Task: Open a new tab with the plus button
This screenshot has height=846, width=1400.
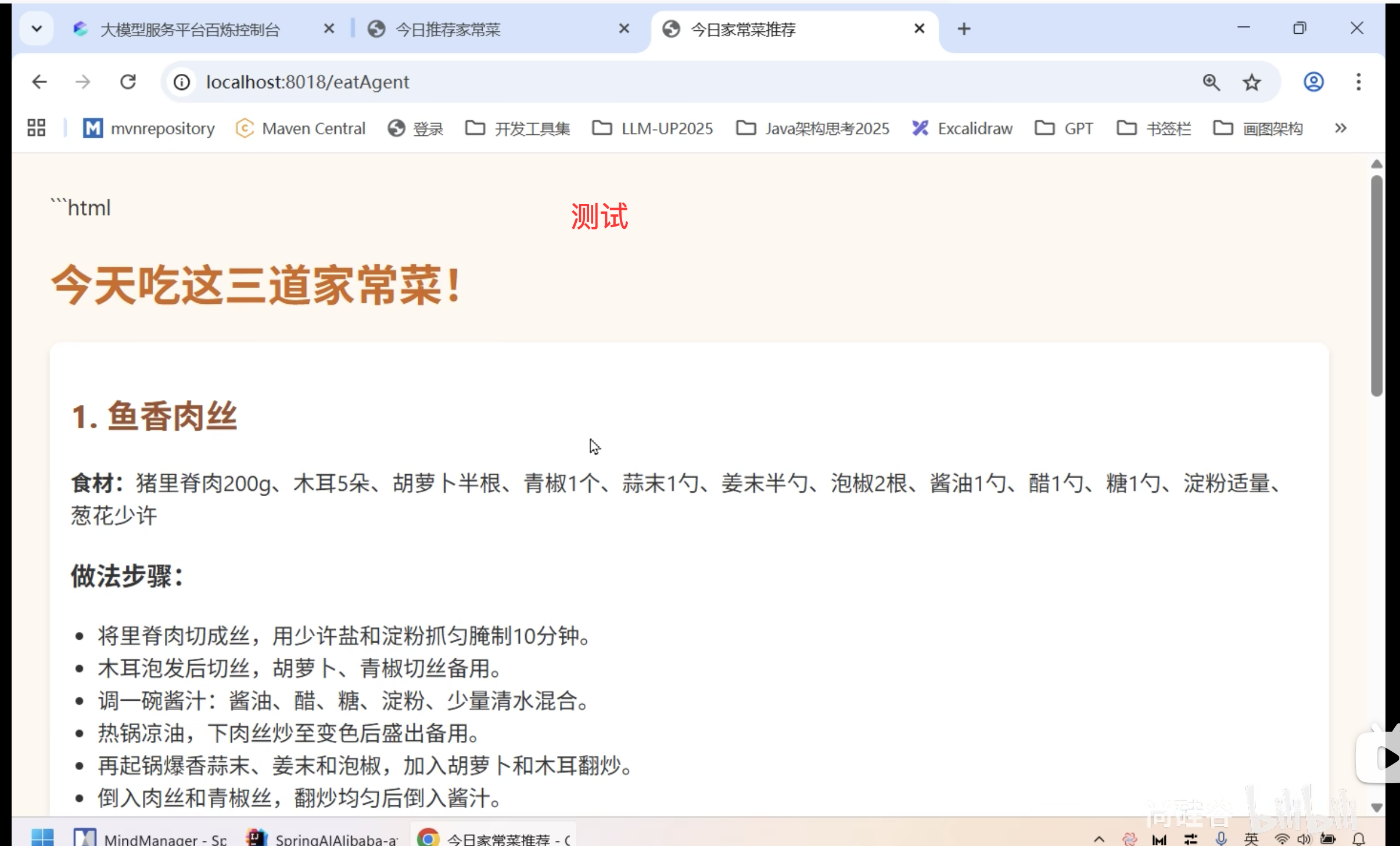Action: point(964,28)
